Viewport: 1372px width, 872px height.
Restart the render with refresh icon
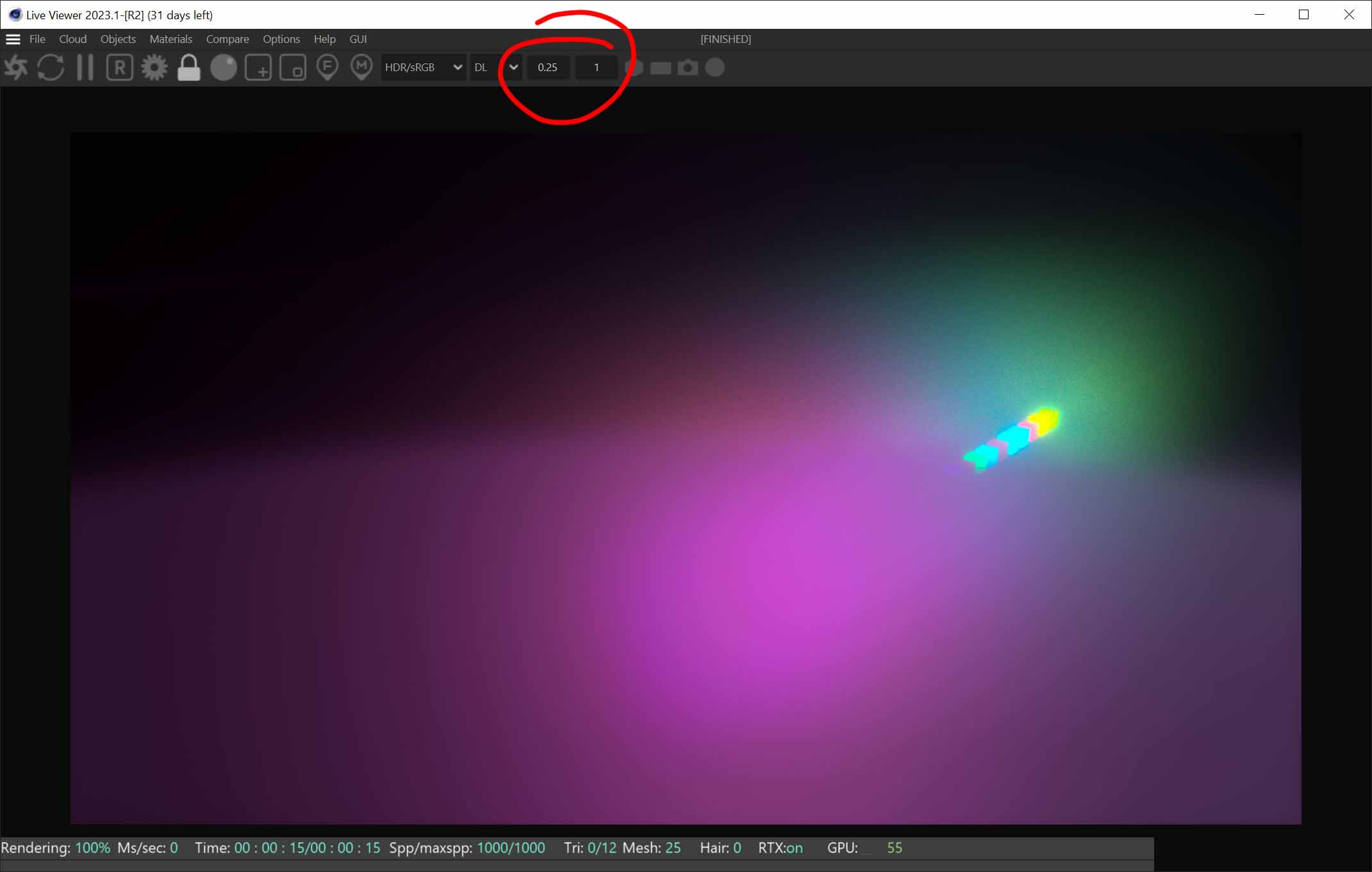point(51,67)
